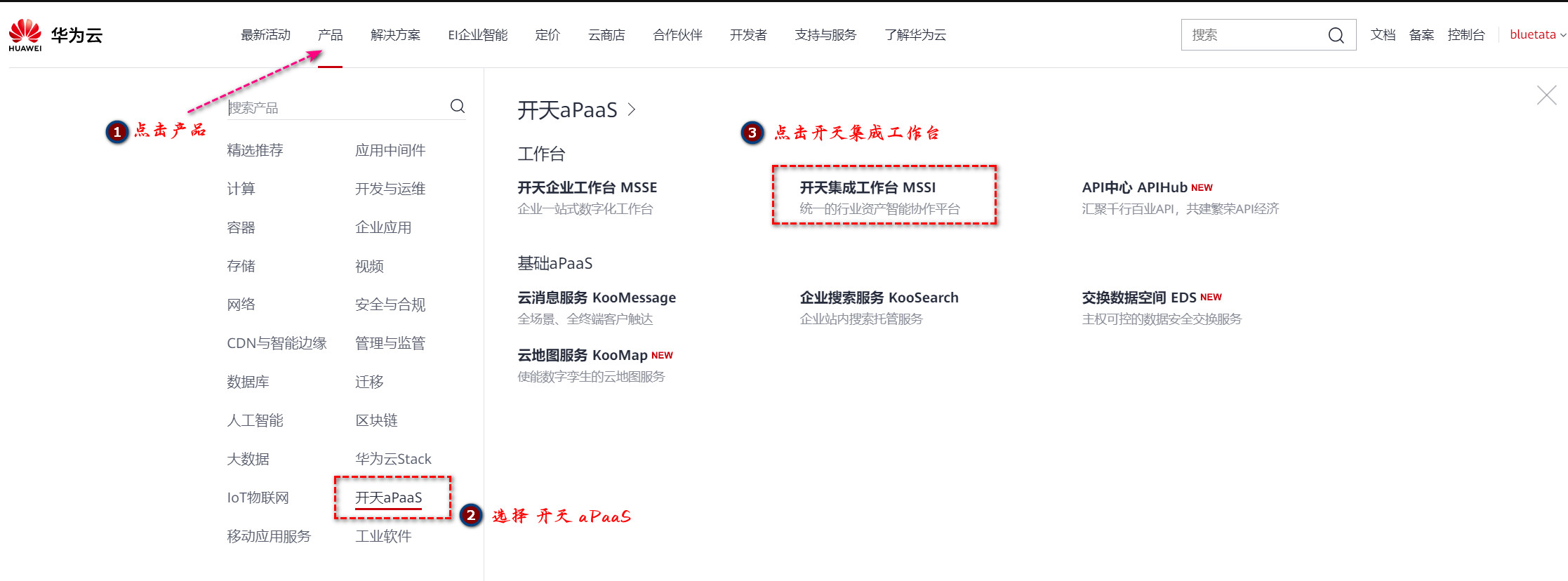Click the 企业一站式数字化工作台 description
Screen dimensions: 1568x581
coord(585,209)
